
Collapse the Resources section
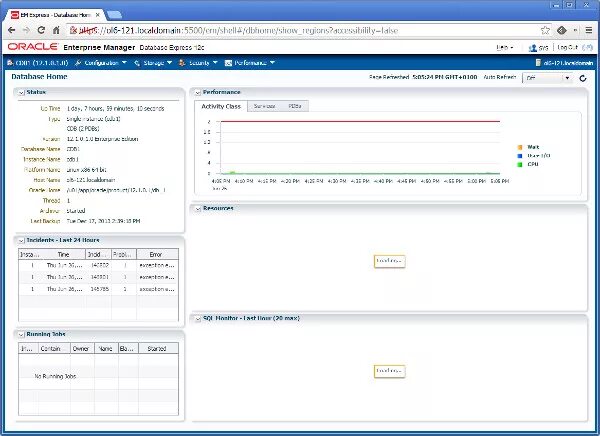point(198,209)
